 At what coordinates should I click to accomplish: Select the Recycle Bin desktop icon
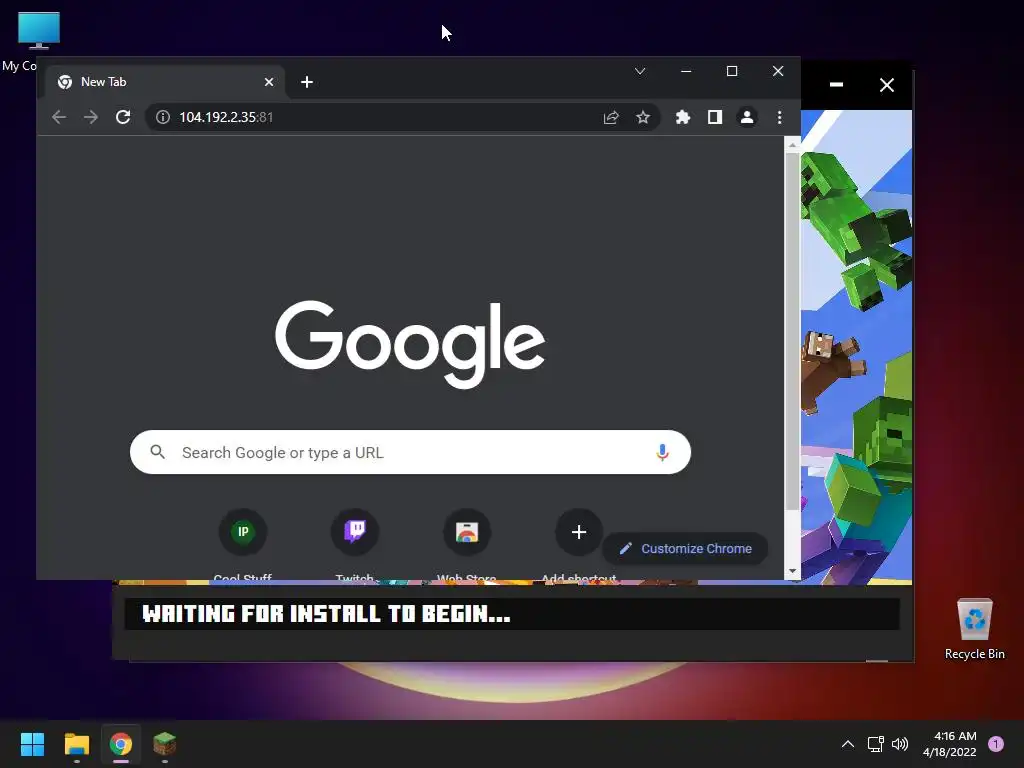coord(974,628)
